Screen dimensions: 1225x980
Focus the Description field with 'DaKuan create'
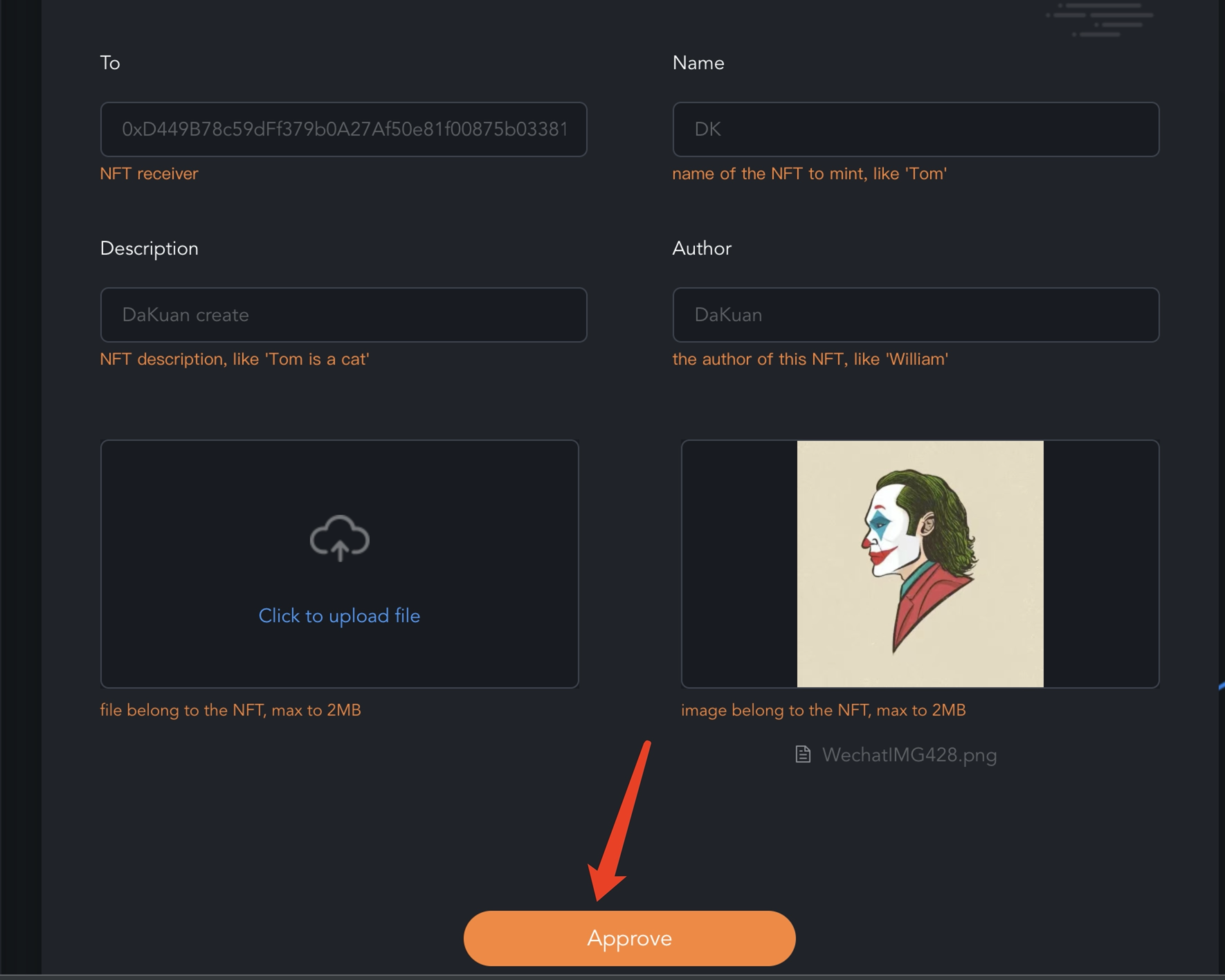[x=343, y=315]
